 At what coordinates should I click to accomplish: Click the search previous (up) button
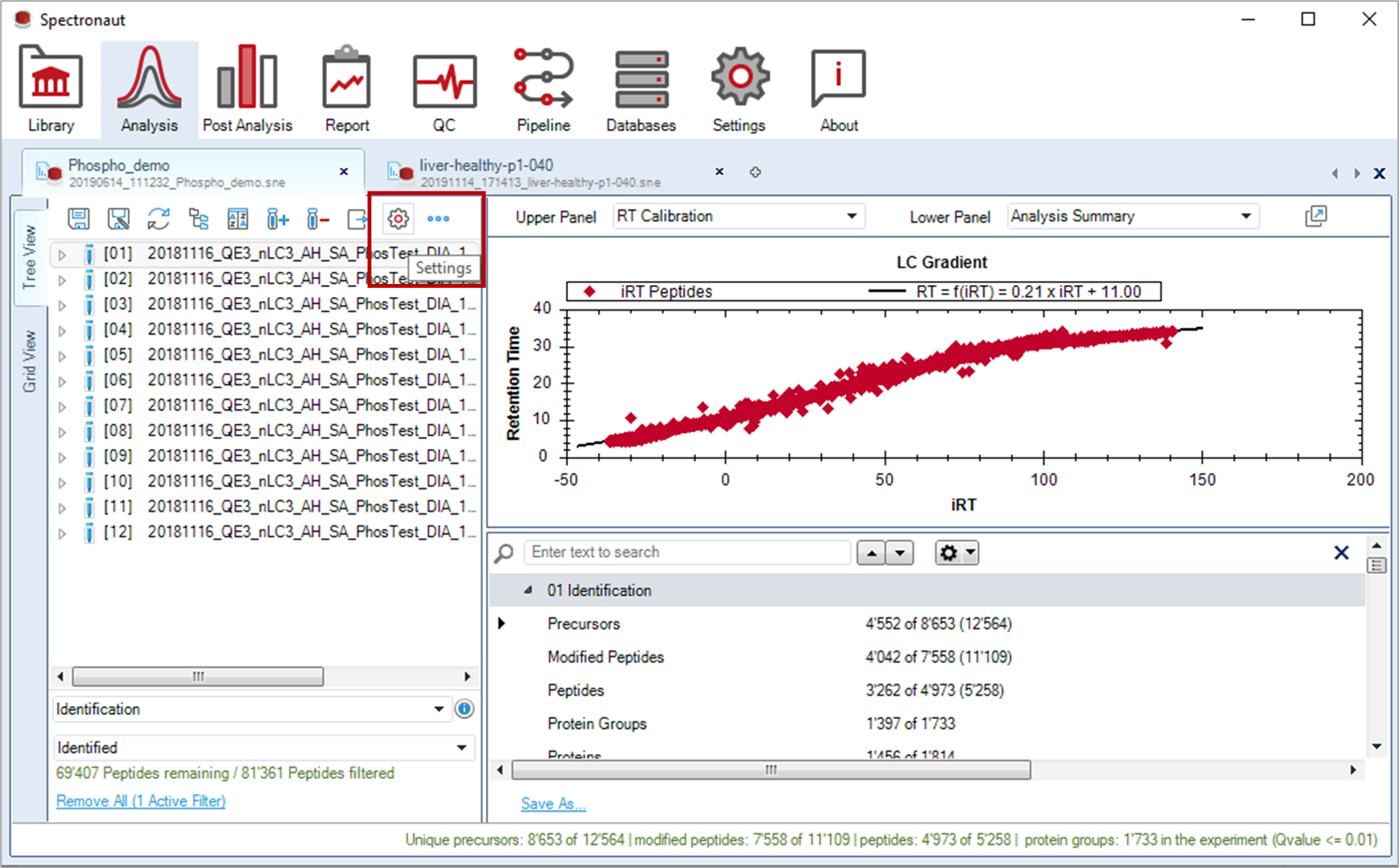[872, 552]
